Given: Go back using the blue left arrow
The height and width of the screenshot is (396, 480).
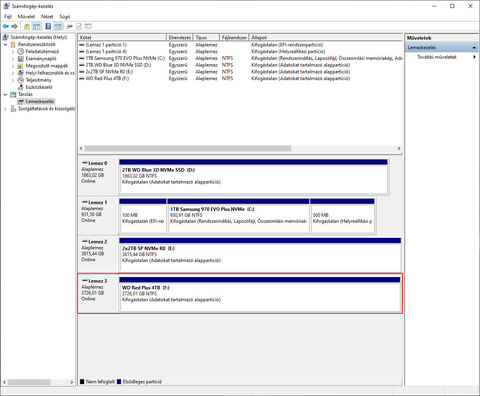Looking at the screenshot, I should click(6, 26).
